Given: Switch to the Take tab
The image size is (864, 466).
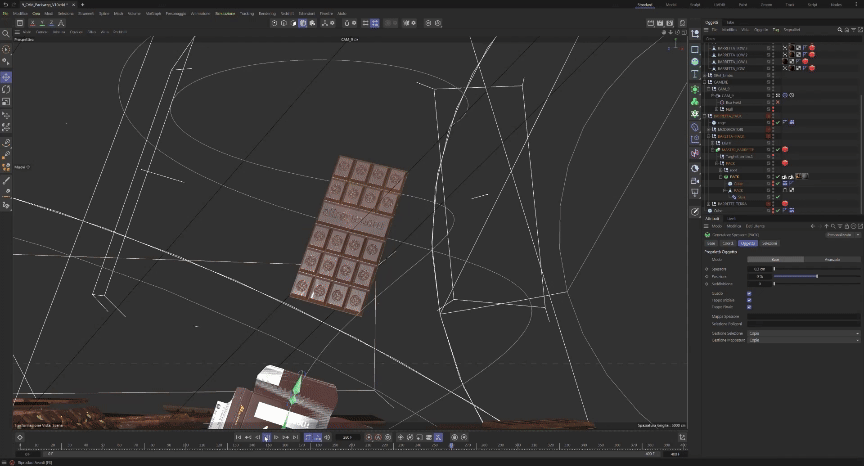Looking at the screenshot, I should point(730,23).
